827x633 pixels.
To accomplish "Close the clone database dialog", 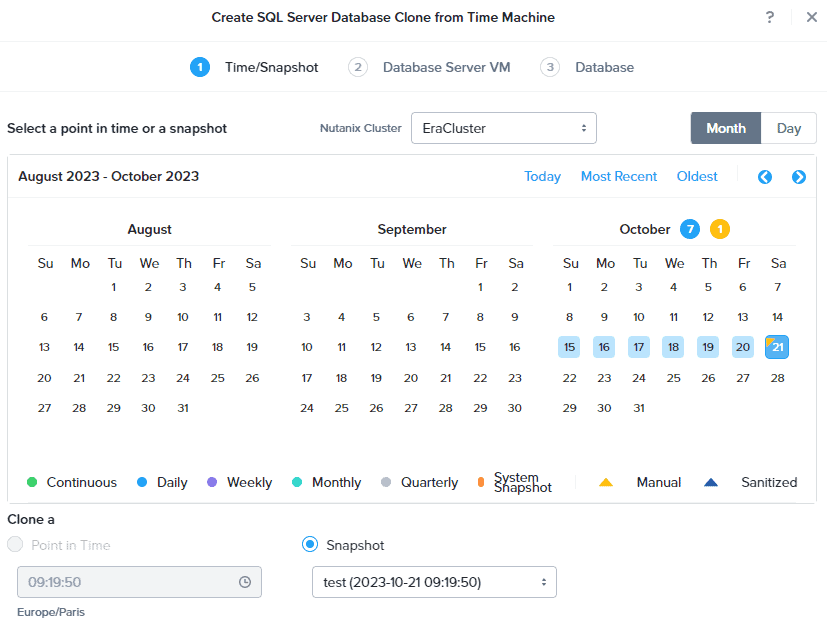I will point(811,17).
